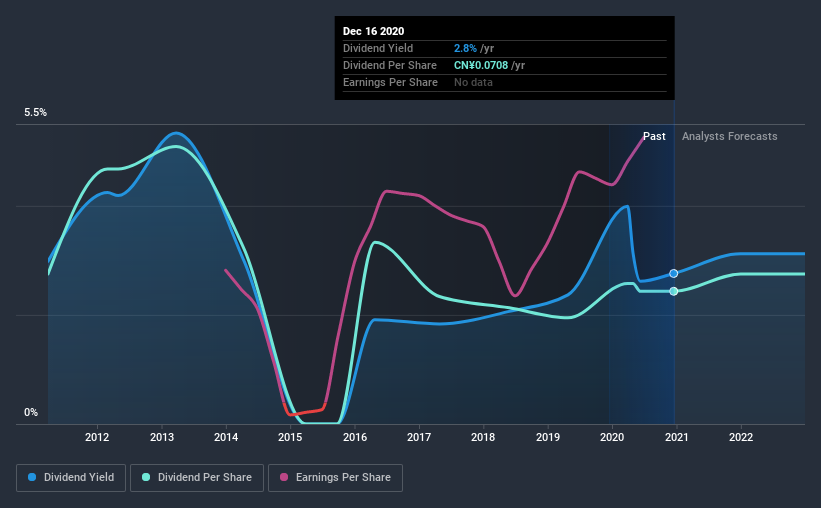Screen dimensions: 821x508
Task: Click the CN¥0.0708 dividend per share value
Action: (x=481, y=65)
